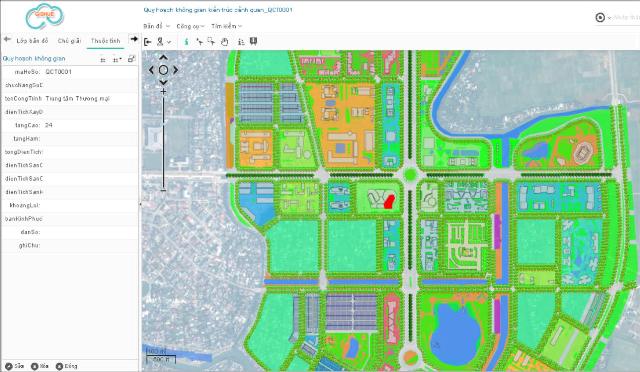Select the rectangle selection tool
The width and height of the screenshot is (640, 372).
click(211, 41)
